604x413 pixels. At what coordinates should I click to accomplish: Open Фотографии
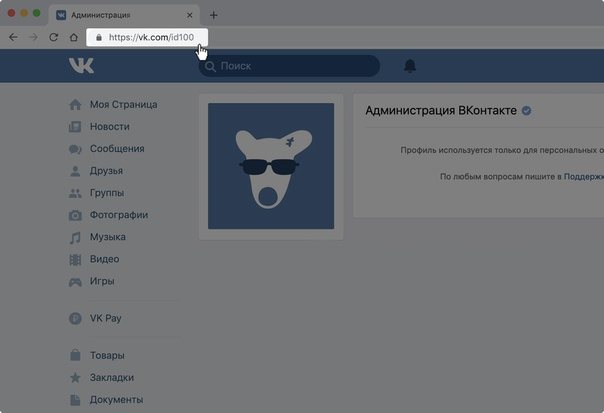coord(119,215)
